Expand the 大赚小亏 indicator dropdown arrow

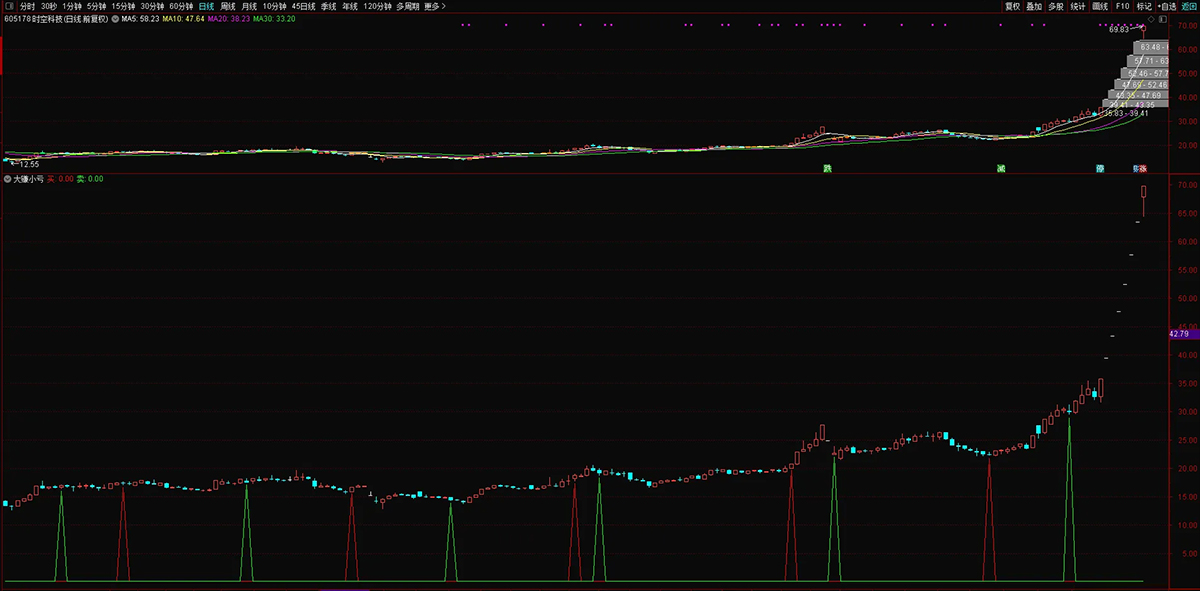coord(9,179)
